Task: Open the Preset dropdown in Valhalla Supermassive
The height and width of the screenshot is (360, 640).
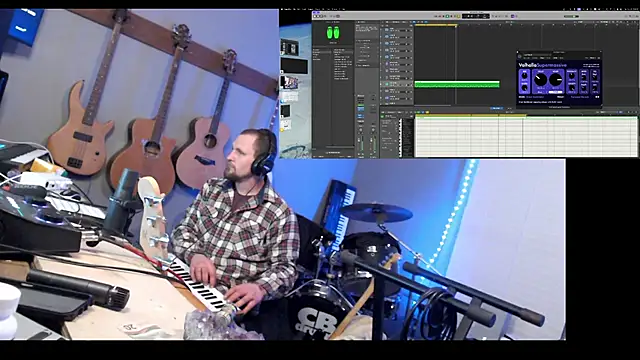Action: 581,97
